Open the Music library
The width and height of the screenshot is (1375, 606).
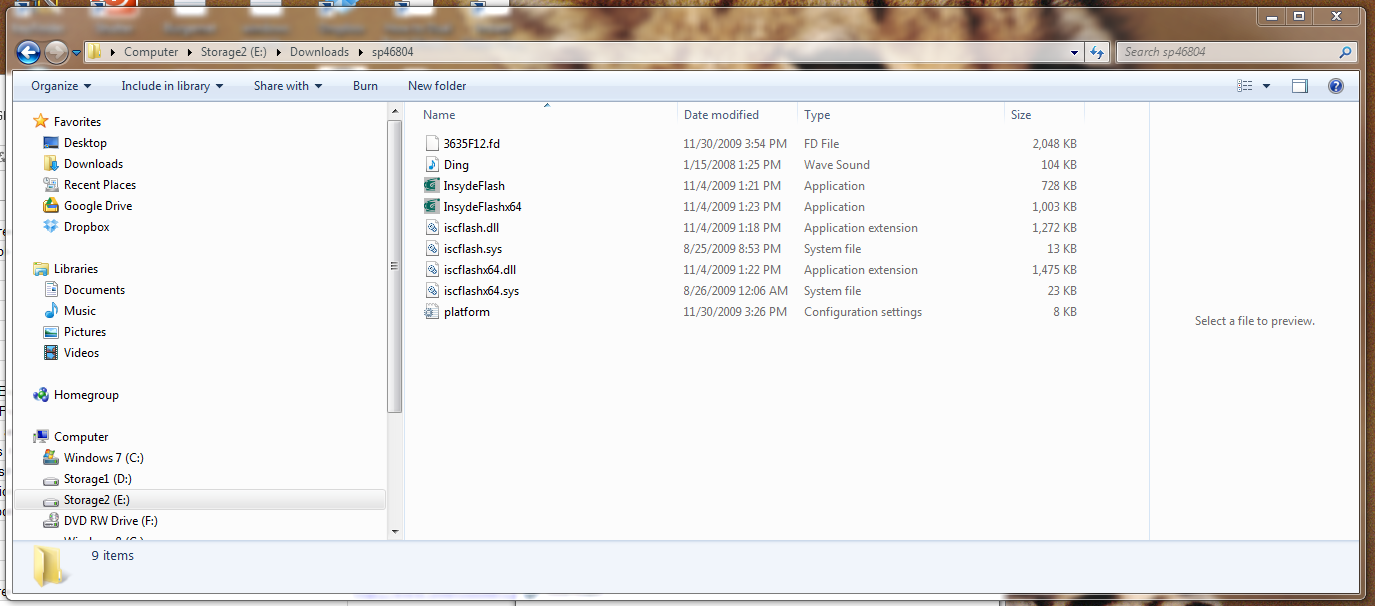coord(79,311)
